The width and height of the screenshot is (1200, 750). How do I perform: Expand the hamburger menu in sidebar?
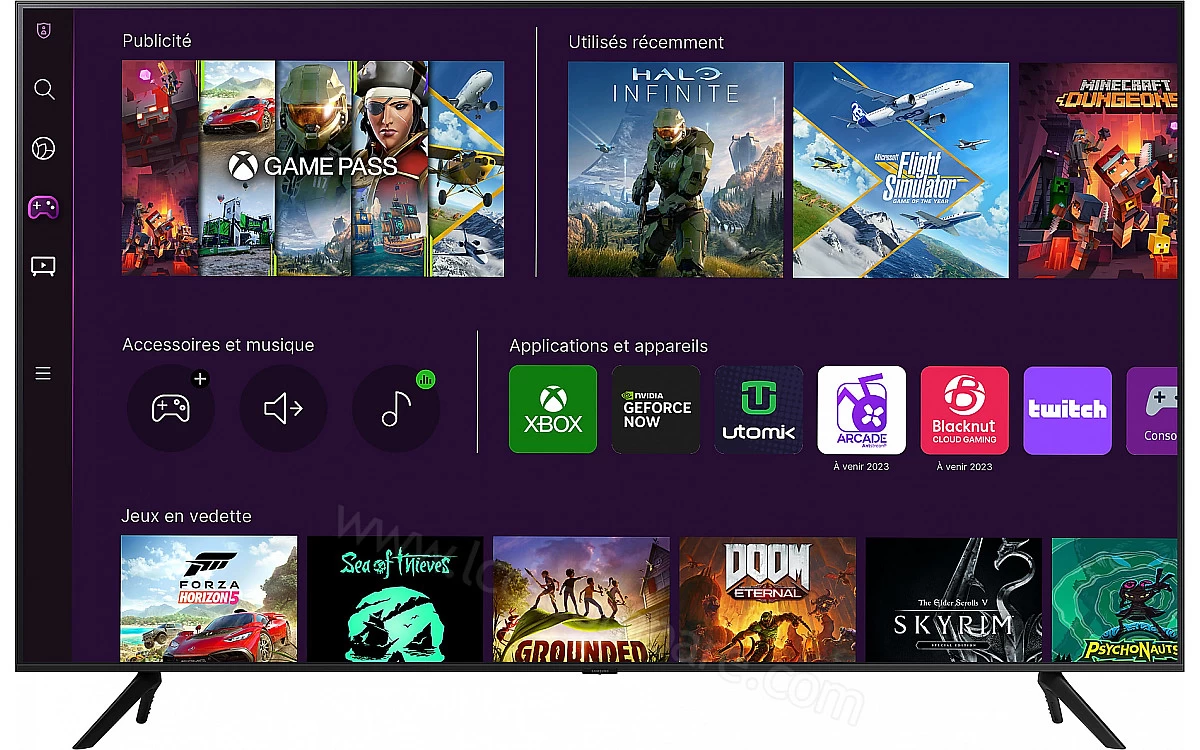click(43, 374)
